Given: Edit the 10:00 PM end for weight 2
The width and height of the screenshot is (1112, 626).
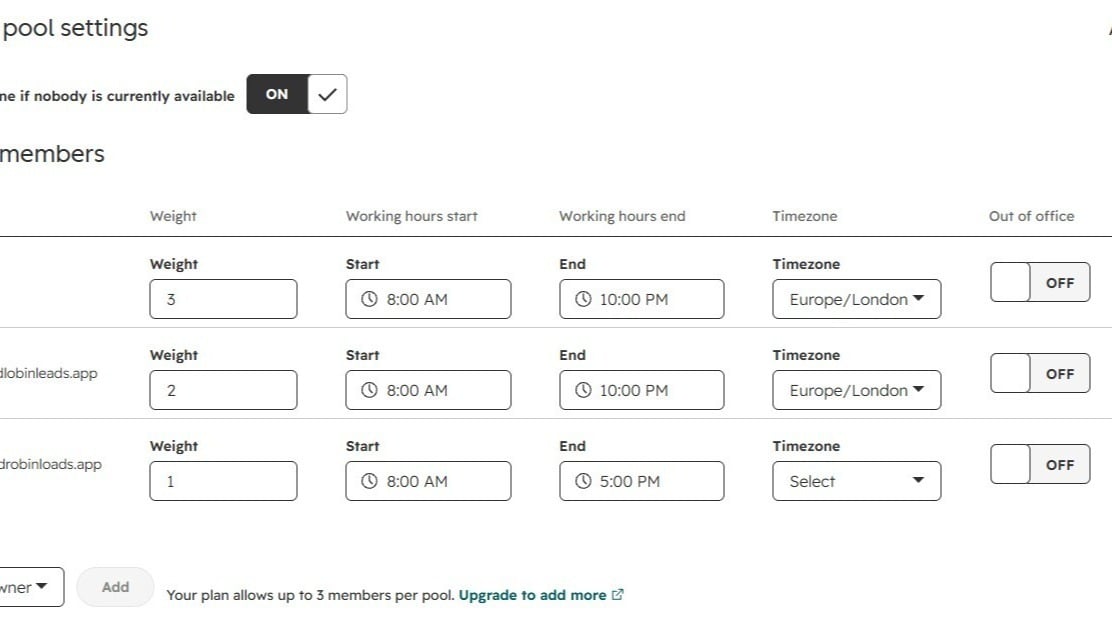Looking at the screenshot, I should [x=642, y=390].
